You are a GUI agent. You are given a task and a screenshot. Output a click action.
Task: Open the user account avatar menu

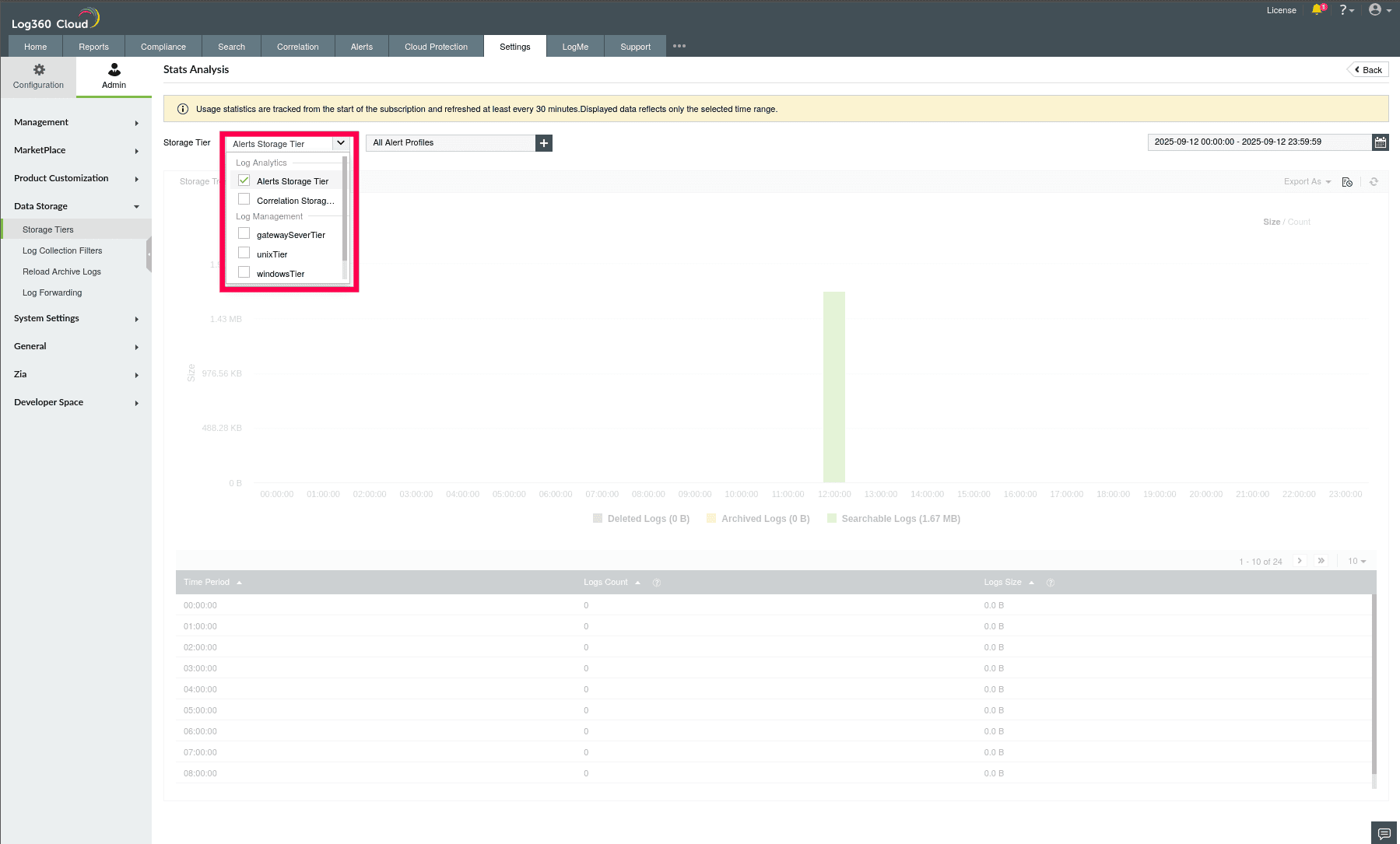coord(1379,10)
